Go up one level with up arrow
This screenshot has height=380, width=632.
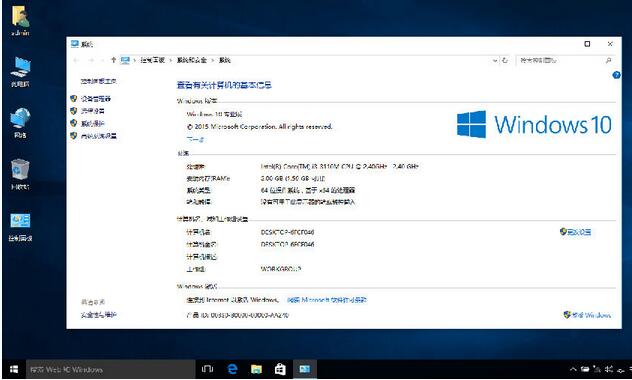pos(113,60)
